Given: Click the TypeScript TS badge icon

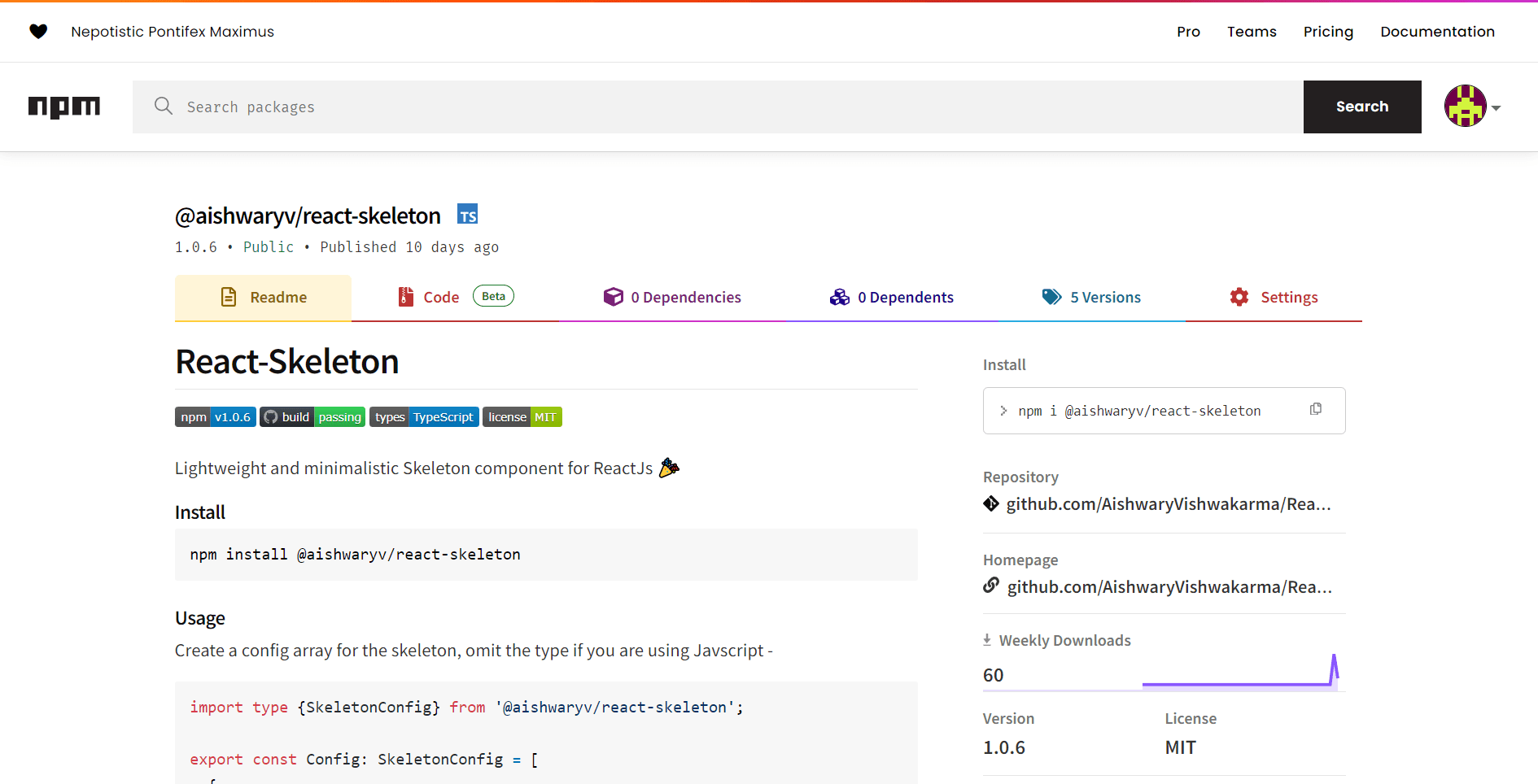Looking at the screenshot, I should coord(467,215).
